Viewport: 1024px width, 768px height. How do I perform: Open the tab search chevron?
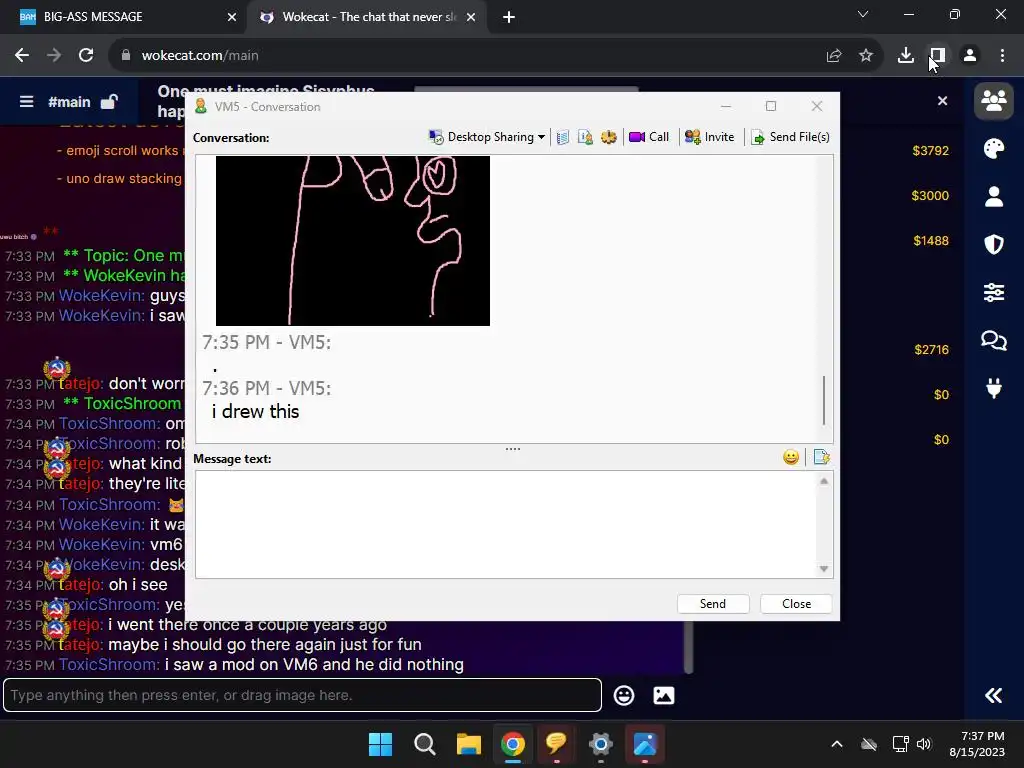coord(863,14)
